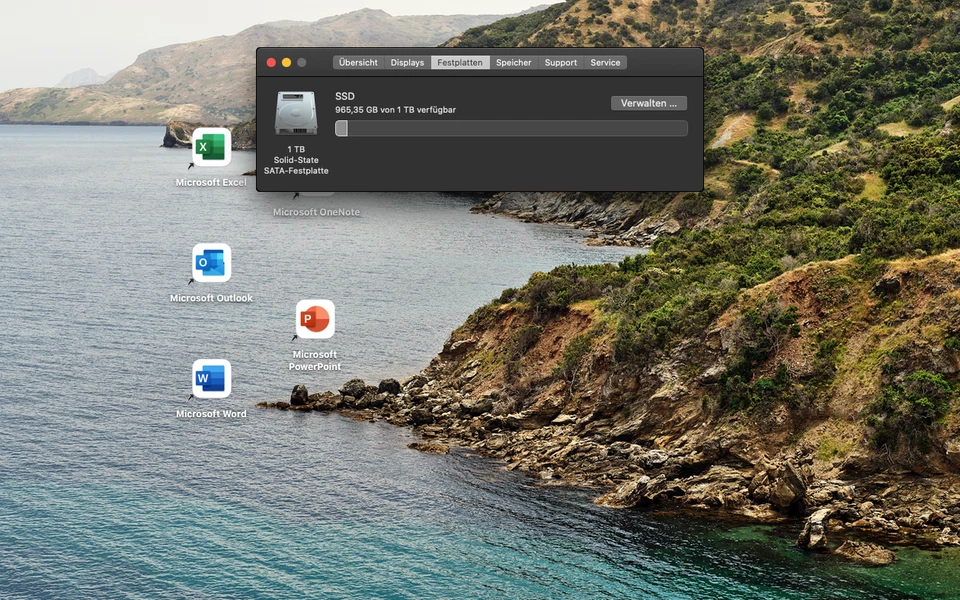Click the '965,35 GB von 1 TB verfügbar' text
Image resolution: width=960 pixels, height=600 pixels.
(396, 110)
